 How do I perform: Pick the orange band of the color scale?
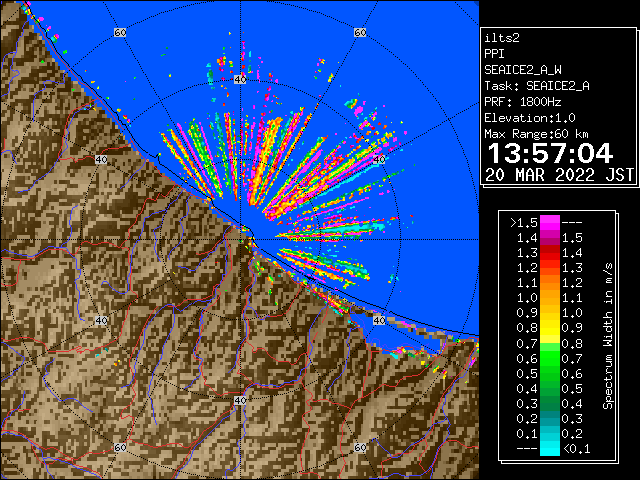tap(550, 290)
